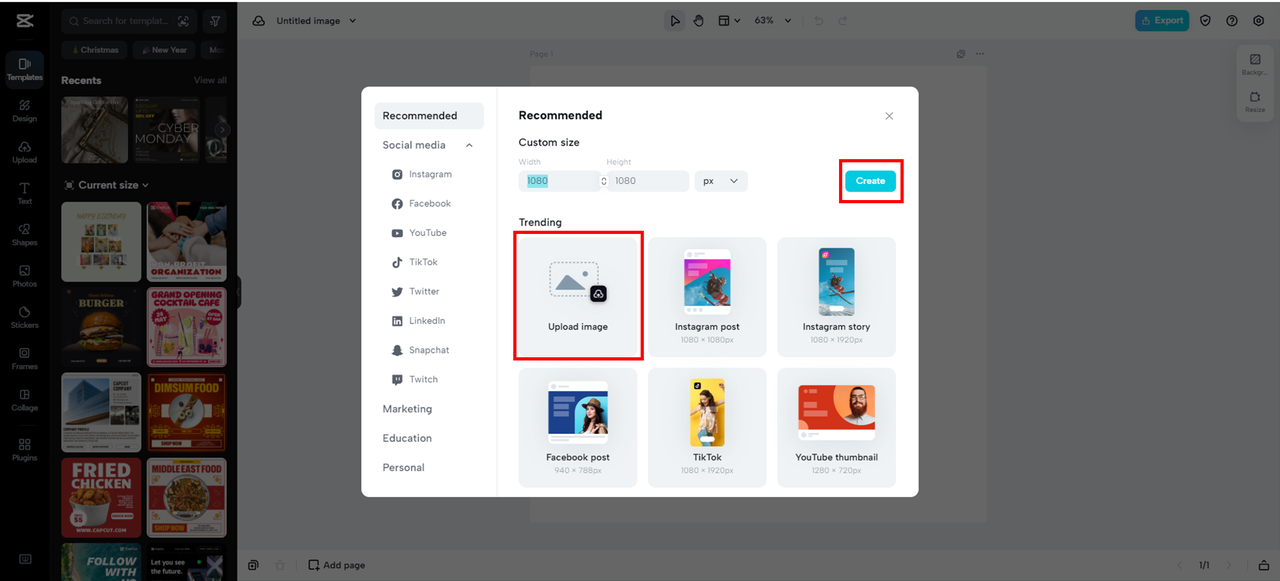The image size is (1280, 581).
Task: Choose the Instagram post size card
Action: (707, 297)
